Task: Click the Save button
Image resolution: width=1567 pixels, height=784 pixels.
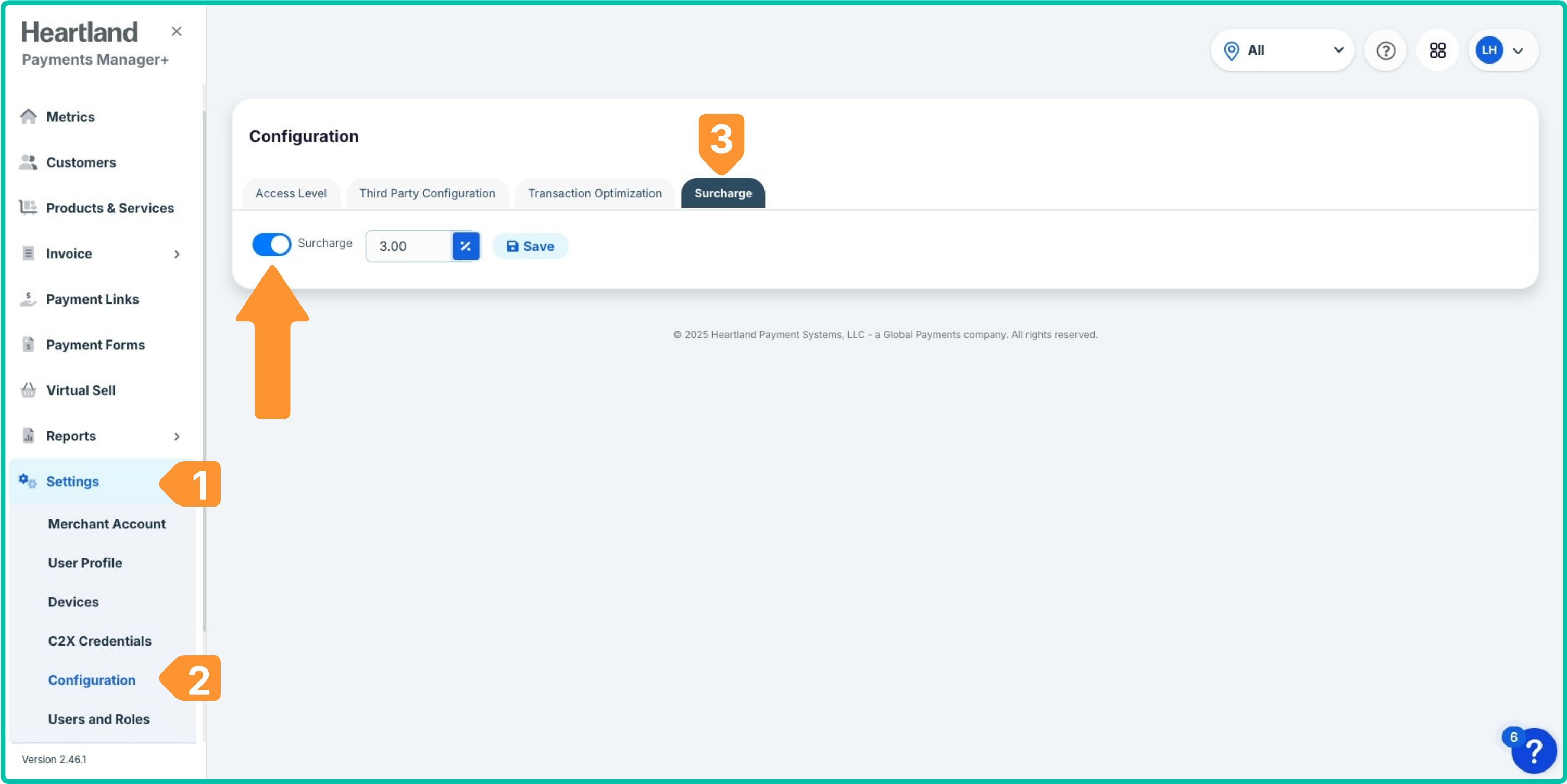Action: (x=530, y=246)
